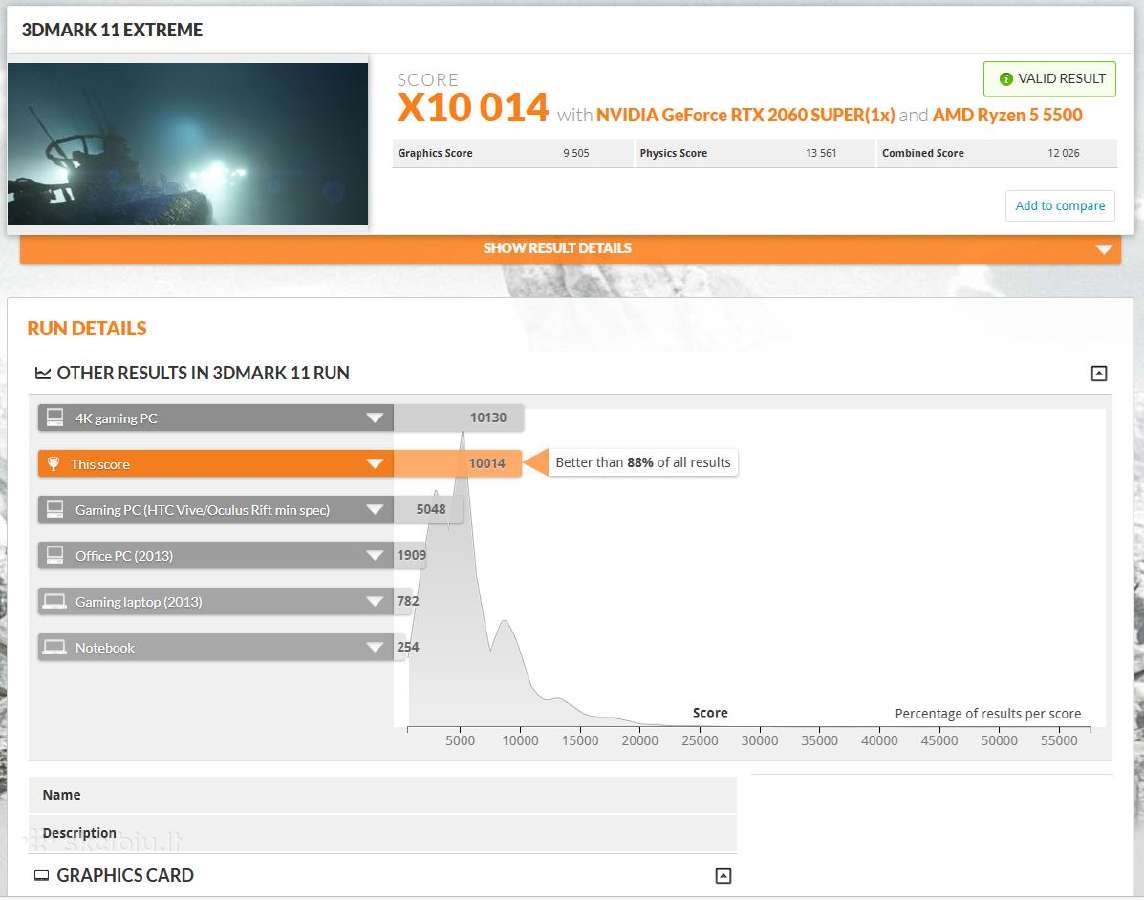Click the Graphics Score value 9 505

click(576, 153)
